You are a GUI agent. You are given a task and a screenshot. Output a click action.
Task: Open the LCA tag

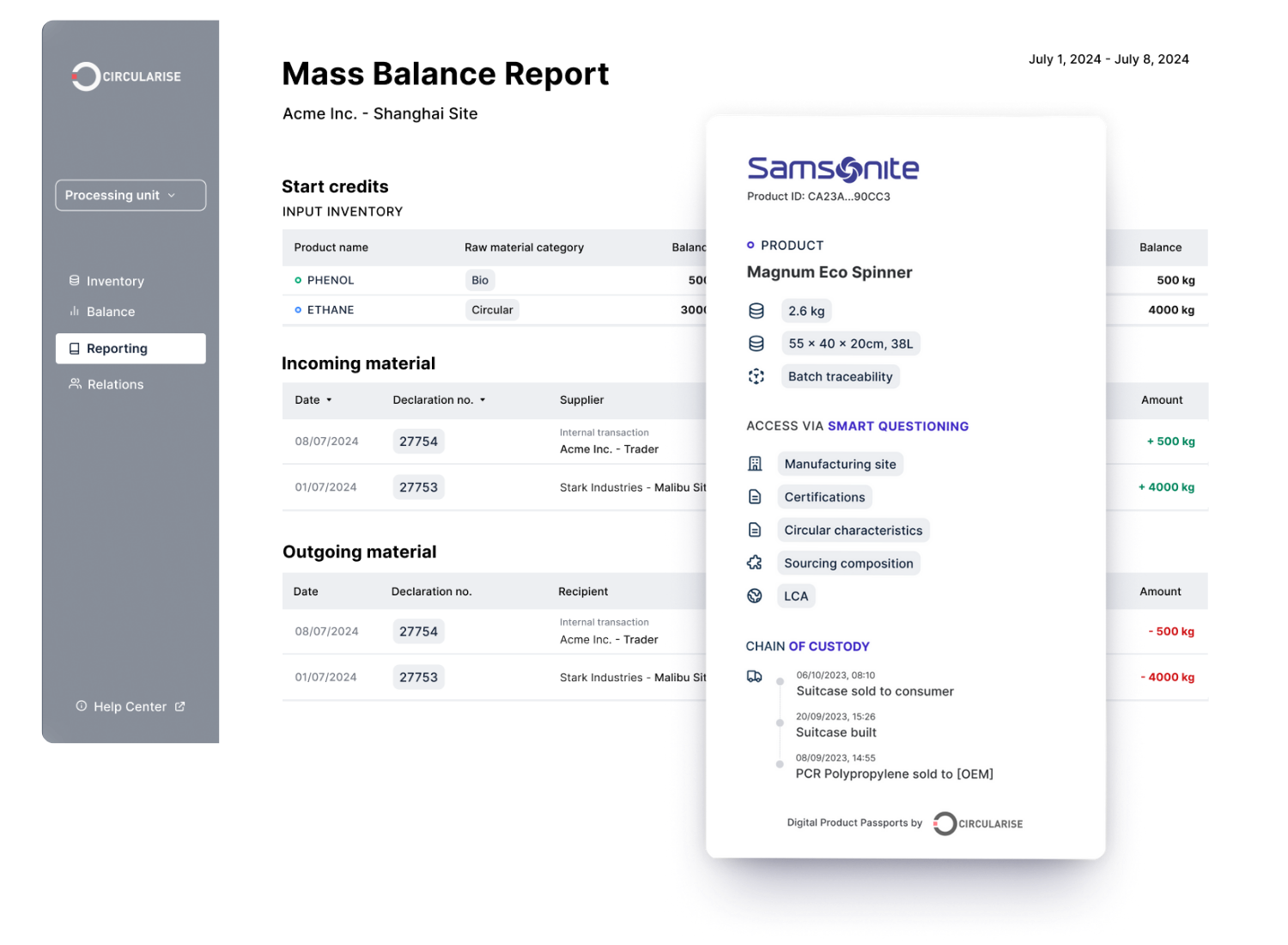pyautogui.click(x=796, y=596)
